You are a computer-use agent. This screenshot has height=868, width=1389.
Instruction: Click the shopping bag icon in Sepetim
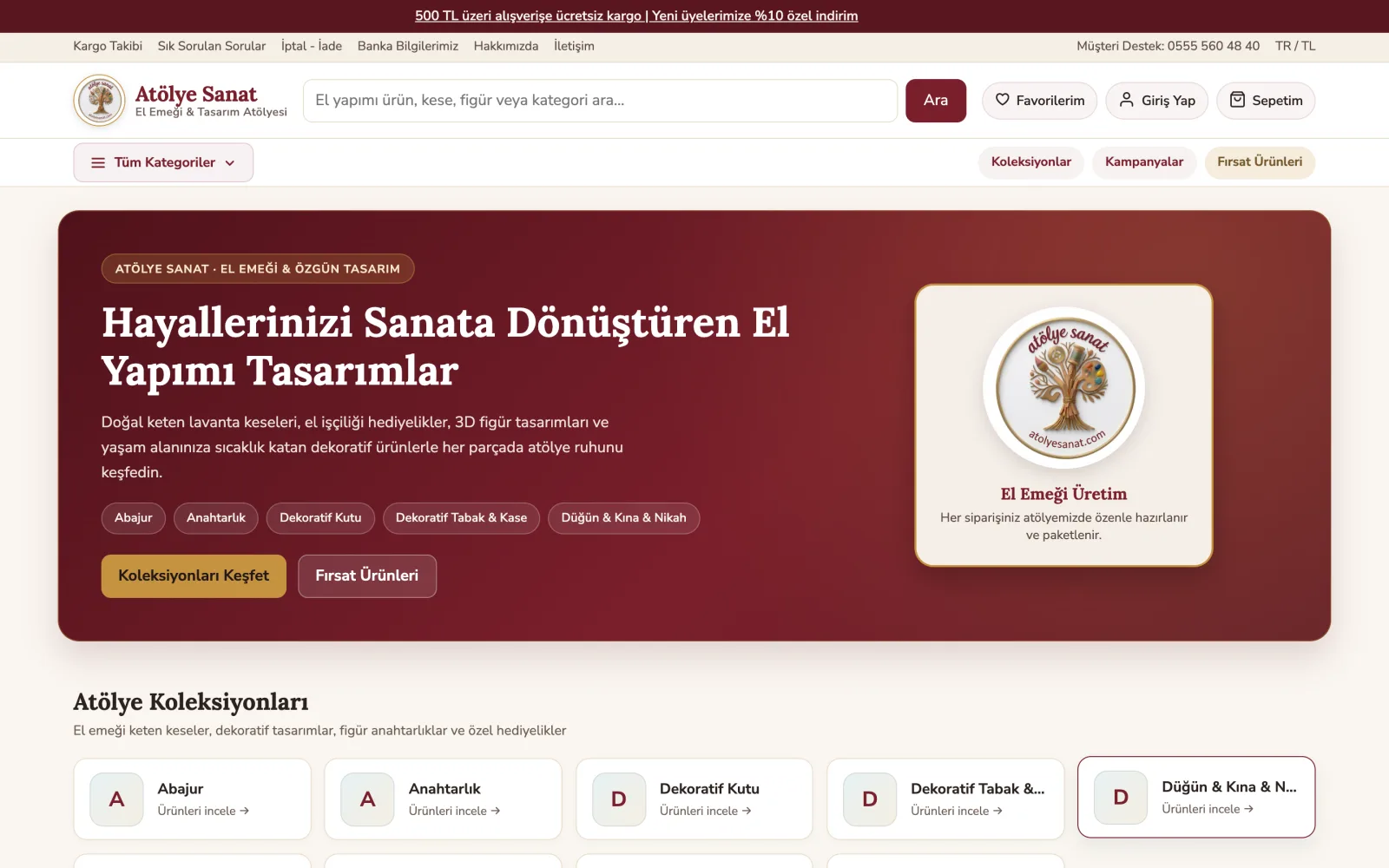pos(1237,100)
